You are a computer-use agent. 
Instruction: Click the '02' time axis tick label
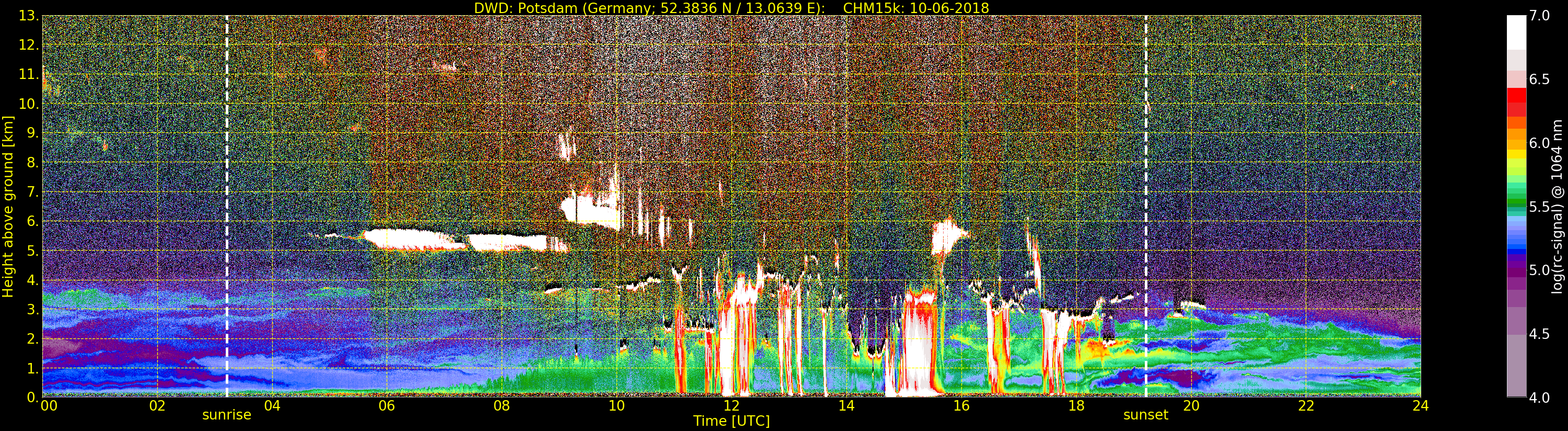coord(157,406)
